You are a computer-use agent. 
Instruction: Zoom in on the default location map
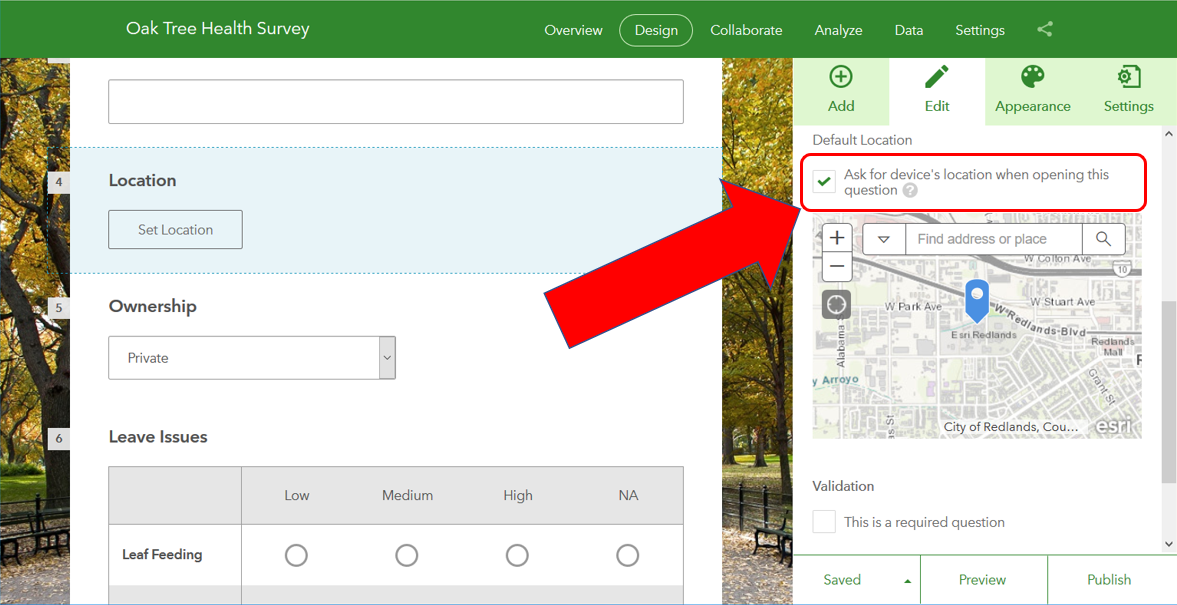coord(837,239)
